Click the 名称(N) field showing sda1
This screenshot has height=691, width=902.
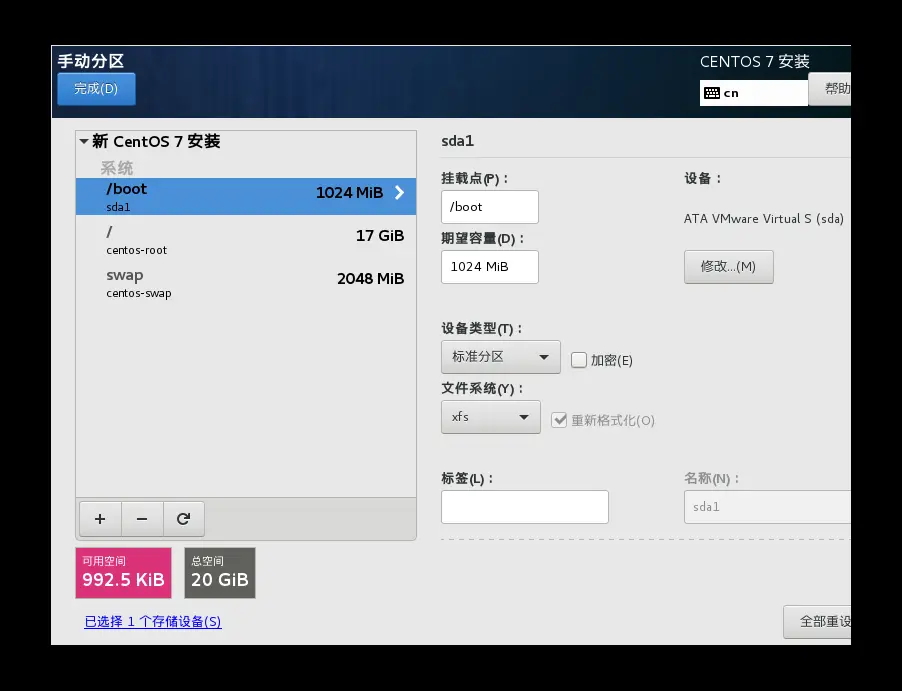[x=767, y=507]
